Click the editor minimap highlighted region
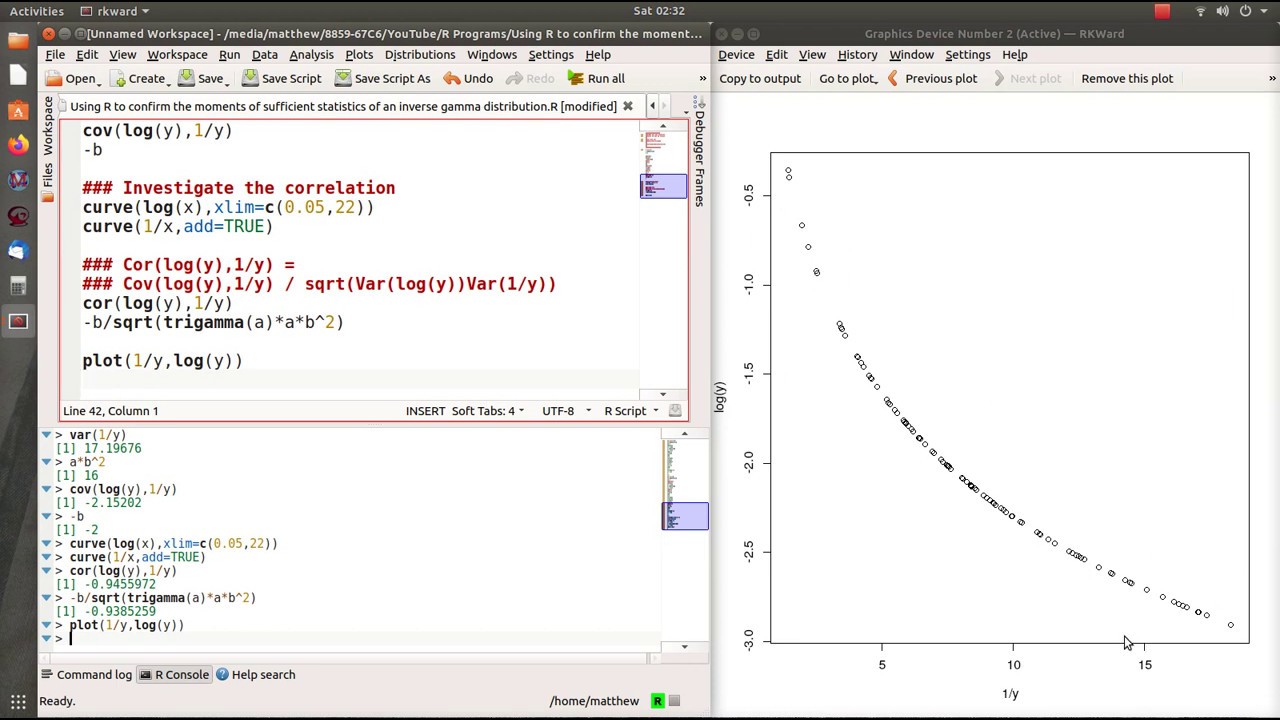 [663, 186]
